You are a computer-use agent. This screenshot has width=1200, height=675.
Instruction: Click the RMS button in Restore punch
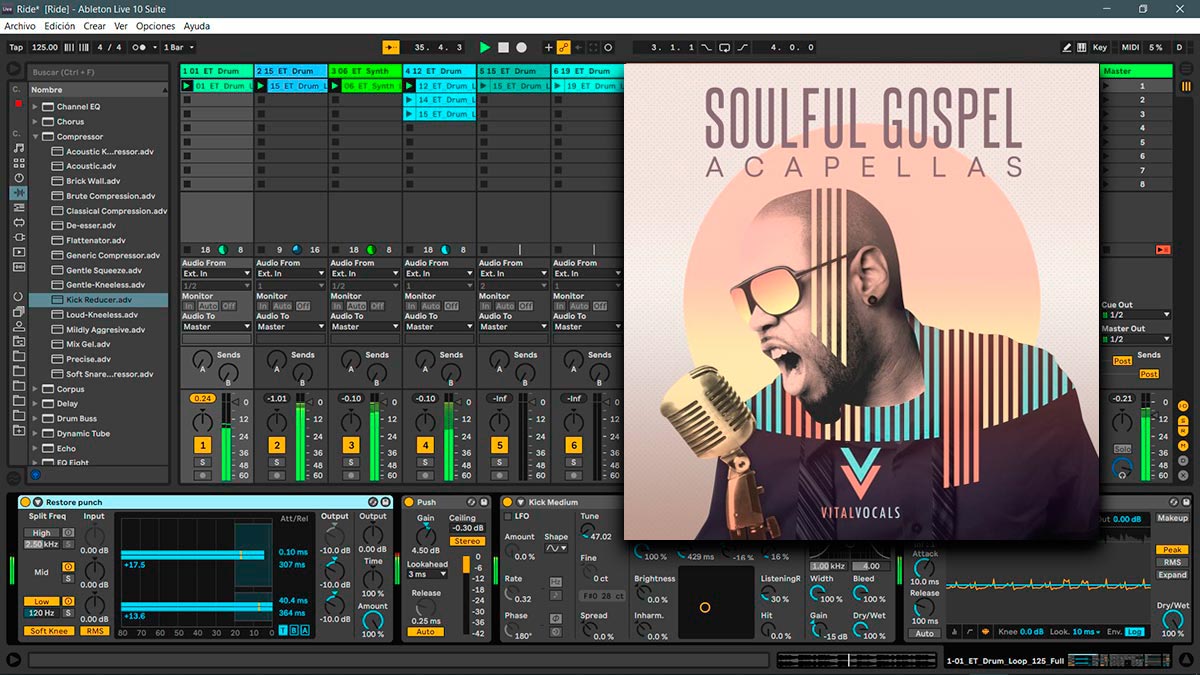(95, 631)
